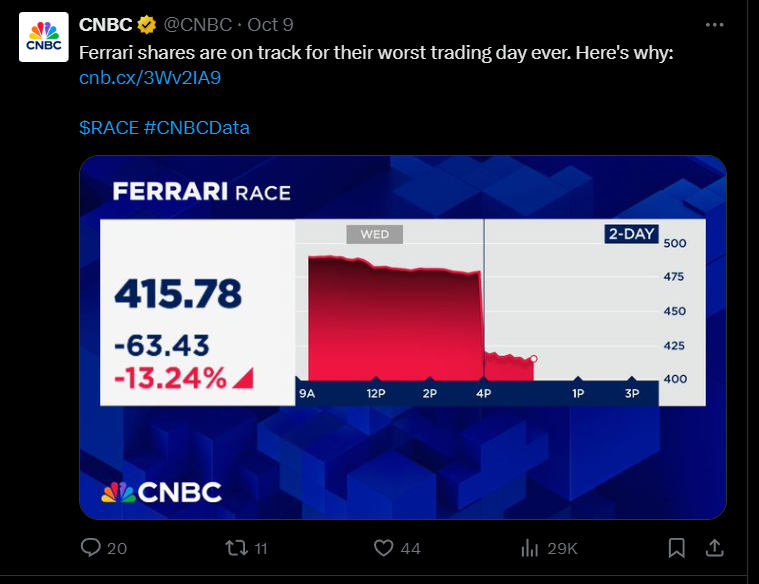
Task: Open the Ferrari stock chart image
Action: coord(402,337)
